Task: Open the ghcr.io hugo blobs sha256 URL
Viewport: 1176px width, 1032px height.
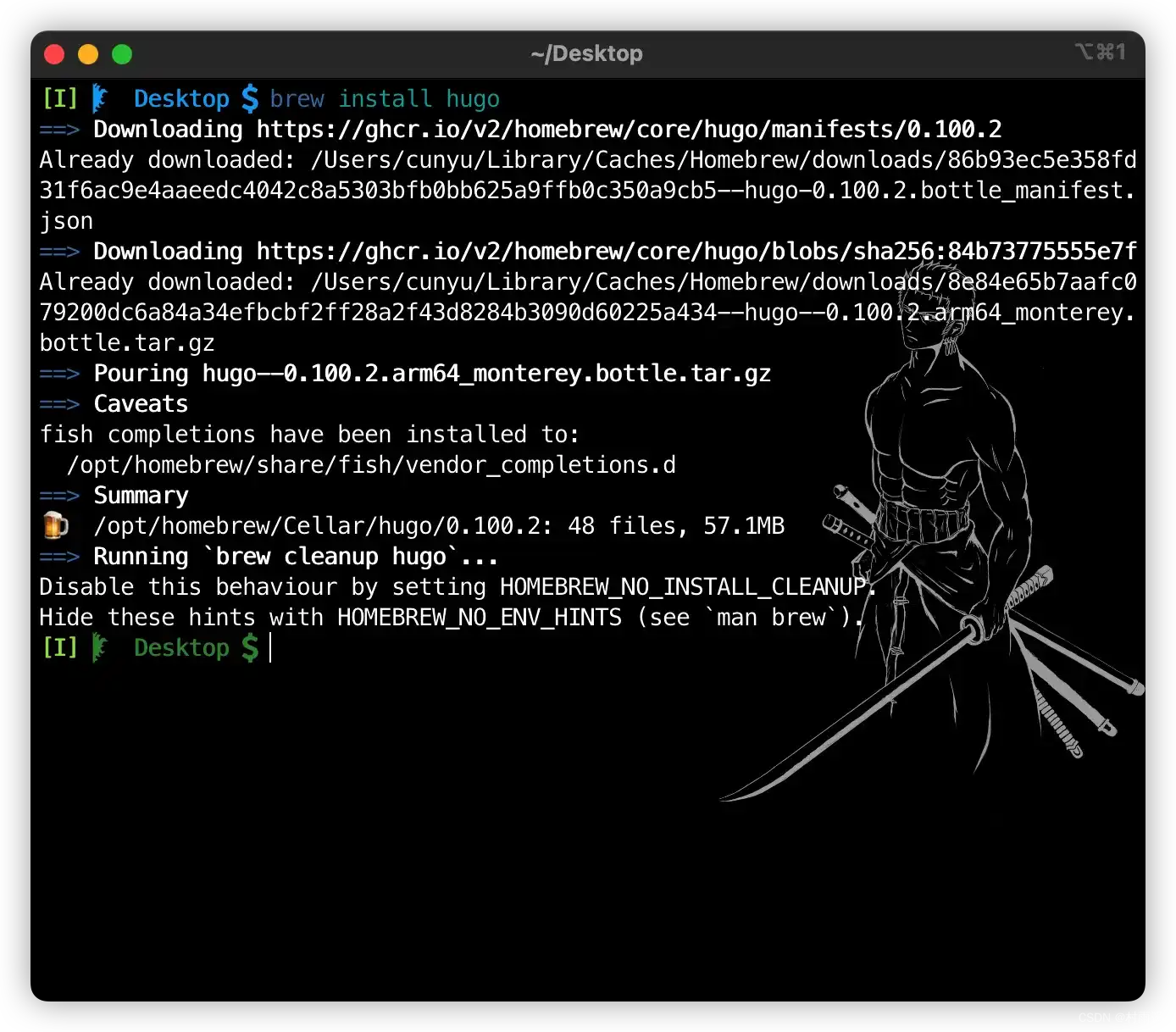Action: click(696, 252)
